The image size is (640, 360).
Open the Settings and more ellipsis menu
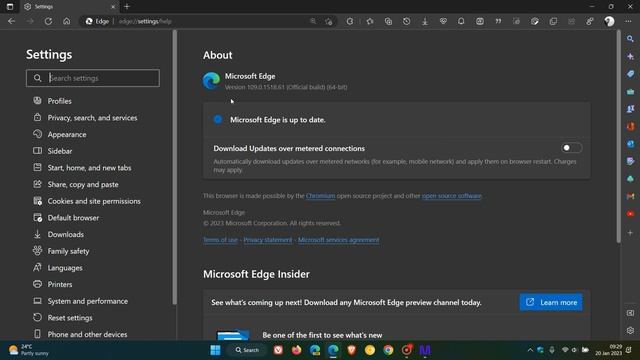(x=628, y=21)
